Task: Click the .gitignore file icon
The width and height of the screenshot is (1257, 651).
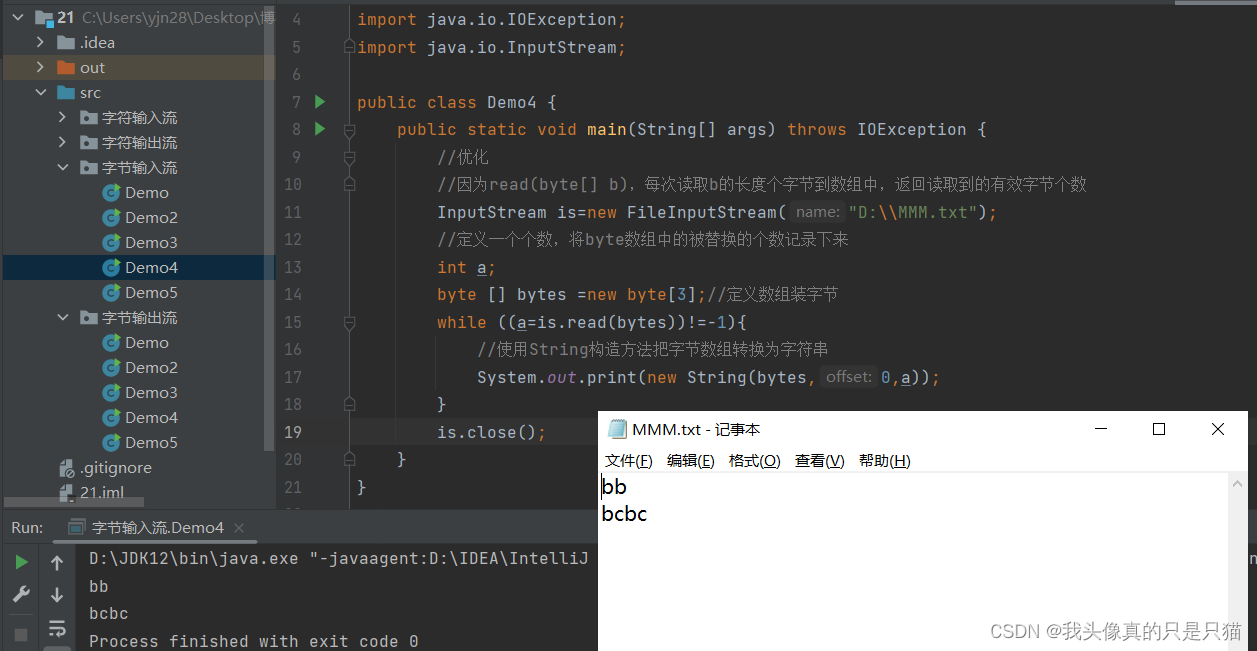Action: point(66,467)
